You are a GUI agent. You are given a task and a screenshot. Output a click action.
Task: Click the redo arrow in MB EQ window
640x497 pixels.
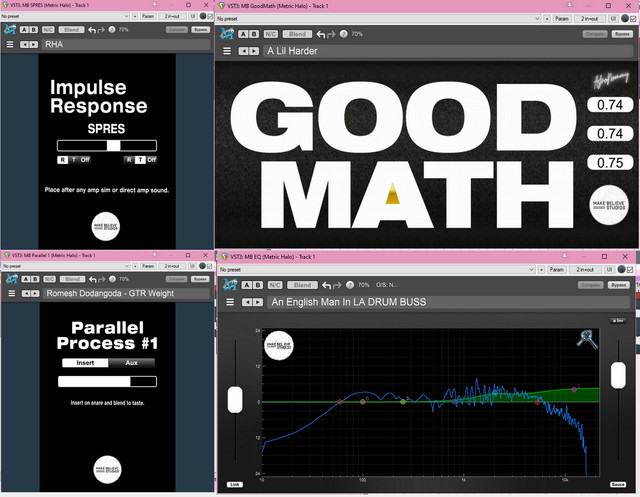(337, 285)
